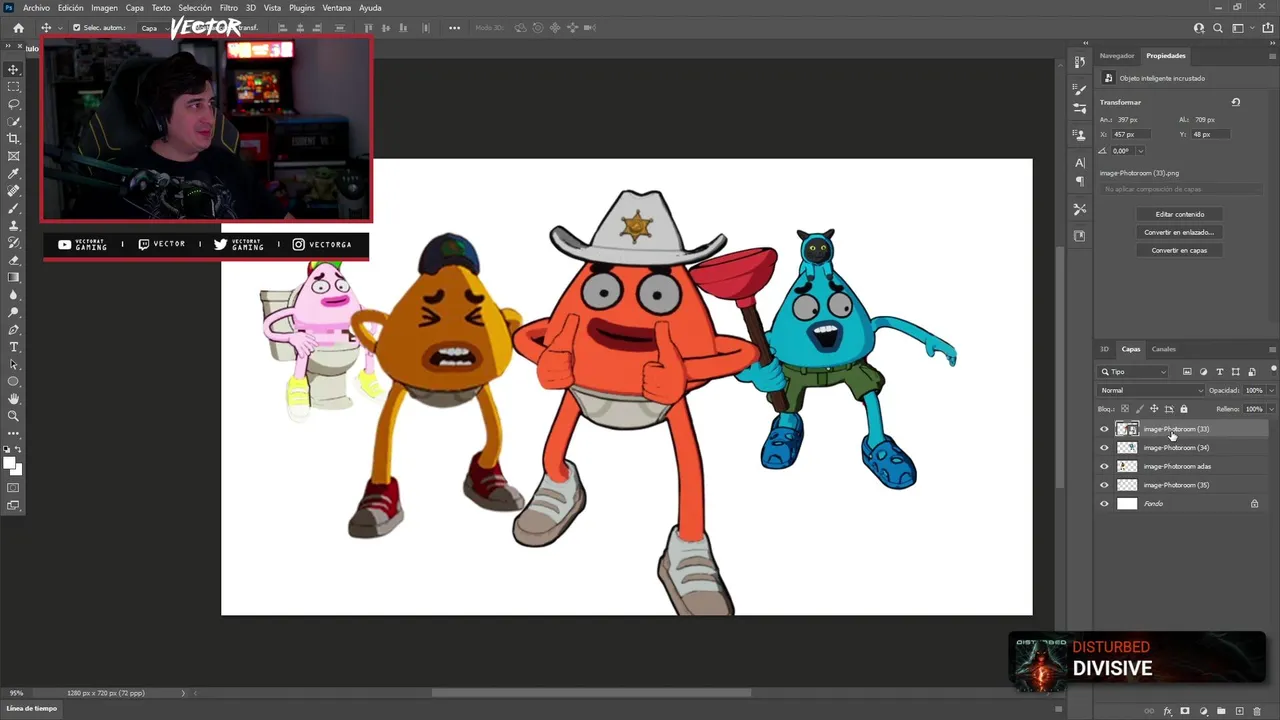Switch to the 3D panel tab
The image size is (1280, 720).
[x=1105, y=349]
